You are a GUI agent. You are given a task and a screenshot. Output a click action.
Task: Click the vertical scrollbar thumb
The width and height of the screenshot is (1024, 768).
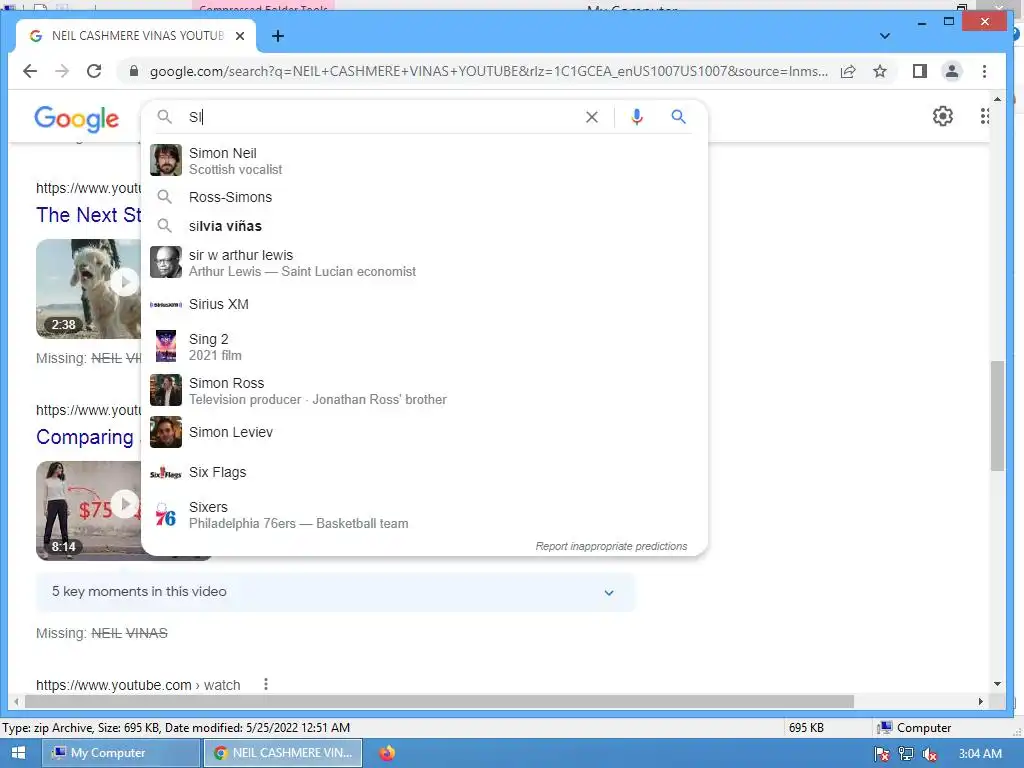point(997,415)
